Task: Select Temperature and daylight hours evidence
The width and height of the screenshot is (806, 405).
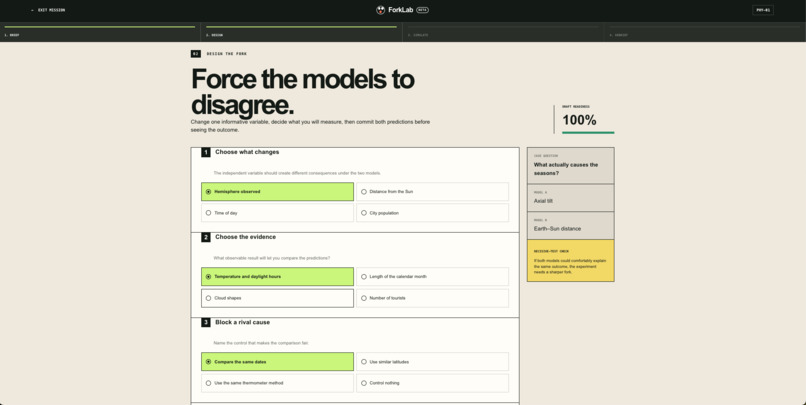Action: [278, 277]
